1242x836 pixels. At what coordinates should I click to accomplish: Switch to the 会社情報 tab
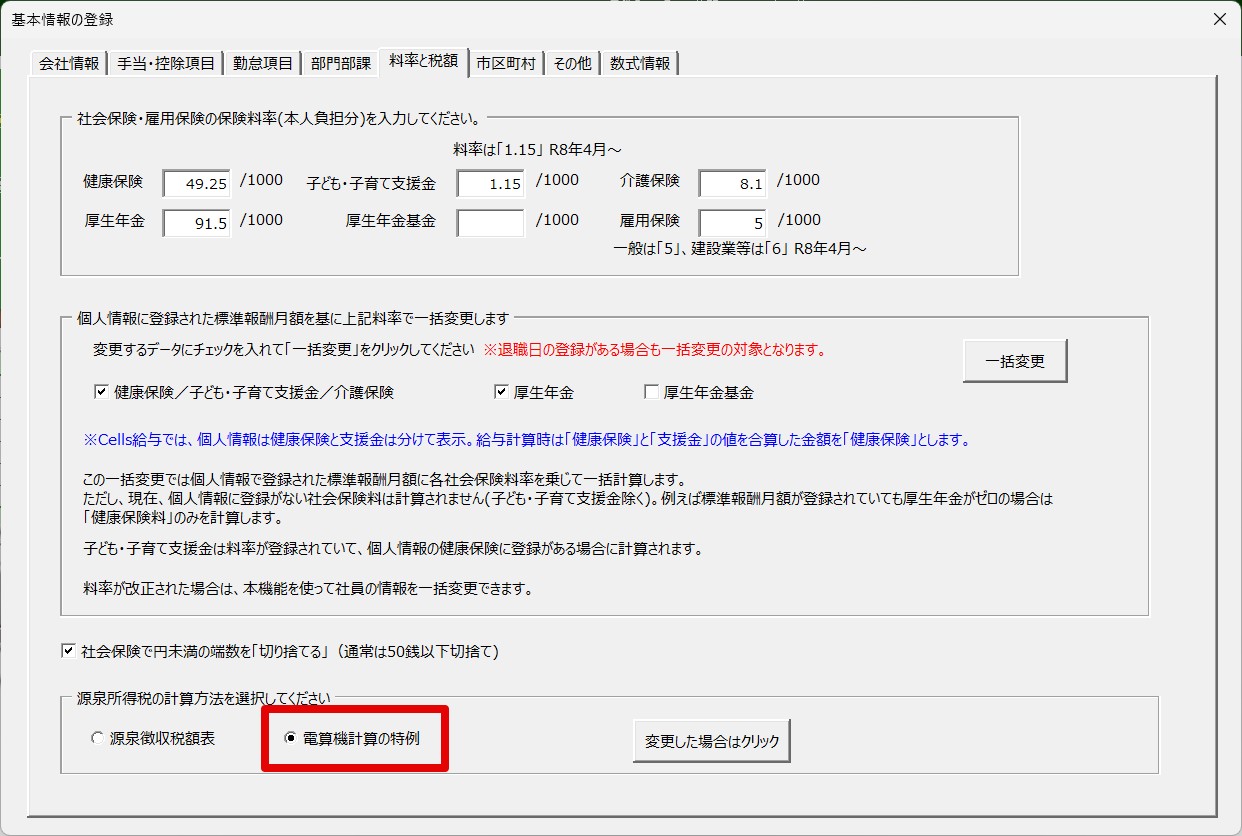click(69, 64)
